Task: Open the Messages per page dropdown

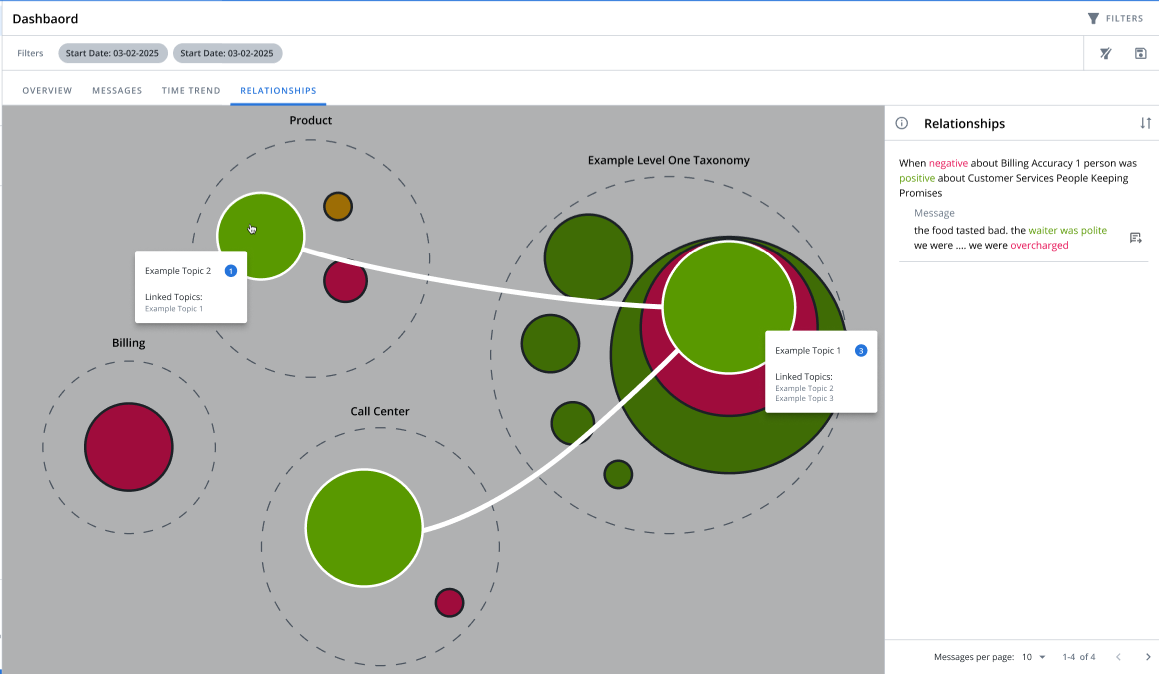Action: click(x=1033, y=657)
